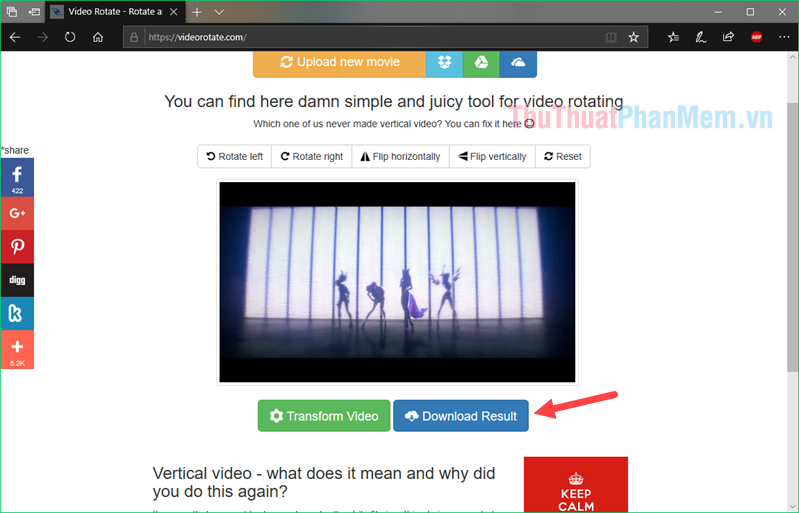Click Reset transformation button
Image resolution: width=799 pixels, height=513 pixels.
(x=563, y=156)
